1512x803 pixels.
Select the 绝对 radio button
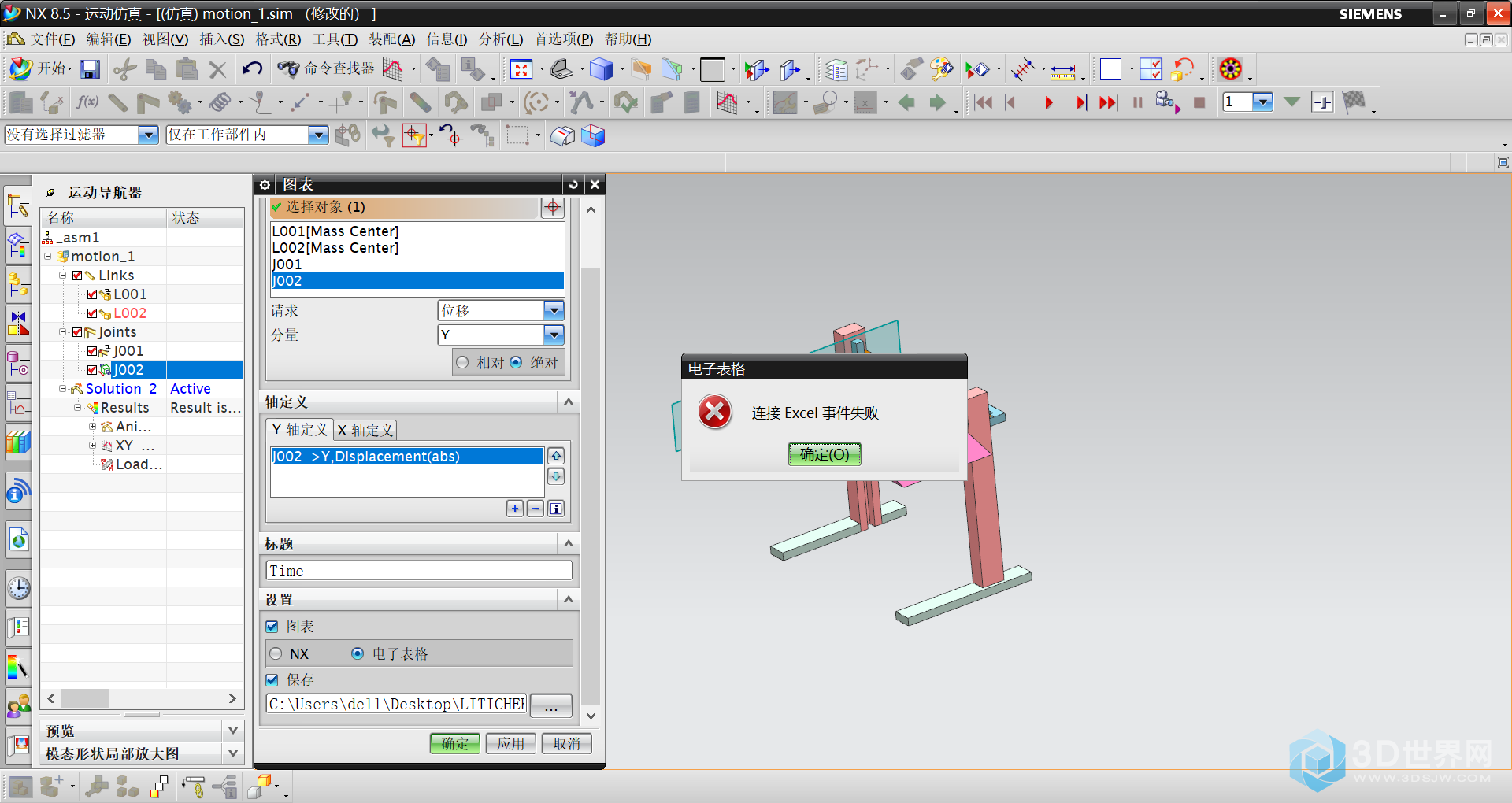[516, 362]
